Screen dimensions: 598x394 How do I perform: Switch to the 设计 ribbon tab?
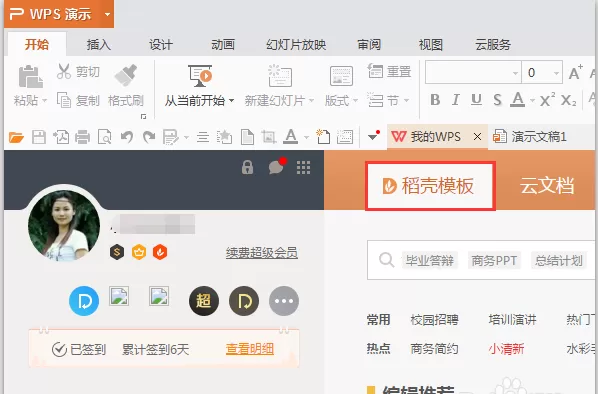(x=161, y=45)
